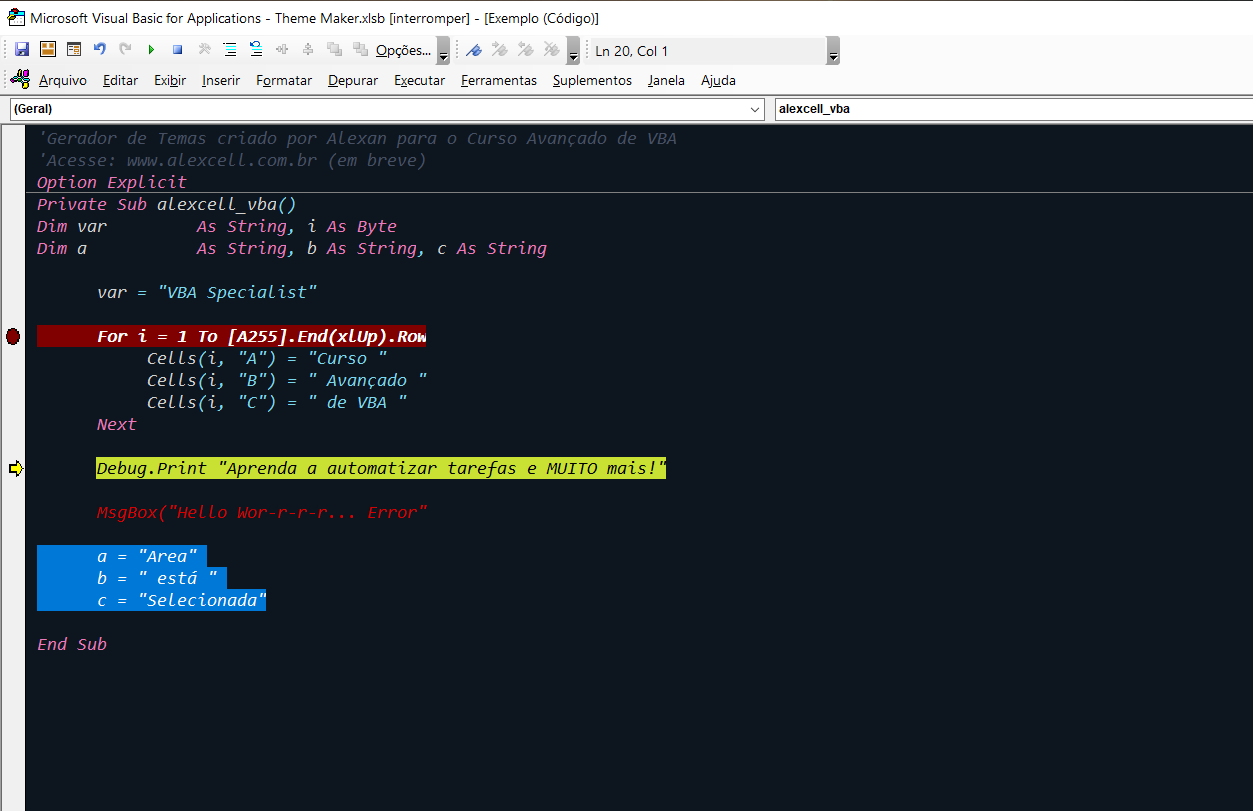Open the alexcell_vba procedure dropdown
1253x811 pixels.
[1013, 109]
